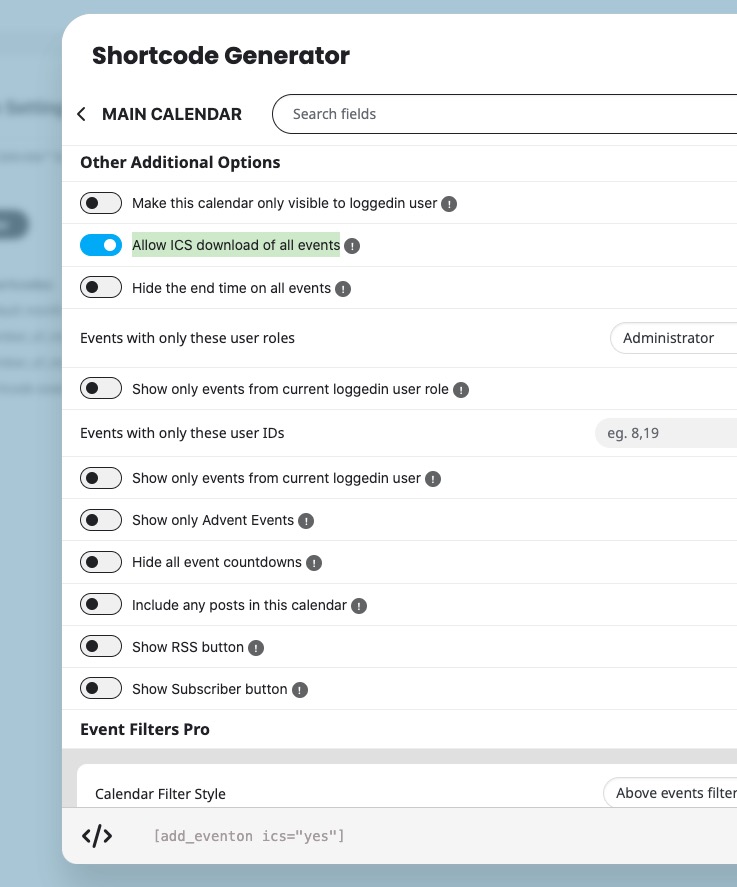This screenshot has width=737, height=887.
Task: Turn on the Show RSS button switch
Action: pos(101,647)
